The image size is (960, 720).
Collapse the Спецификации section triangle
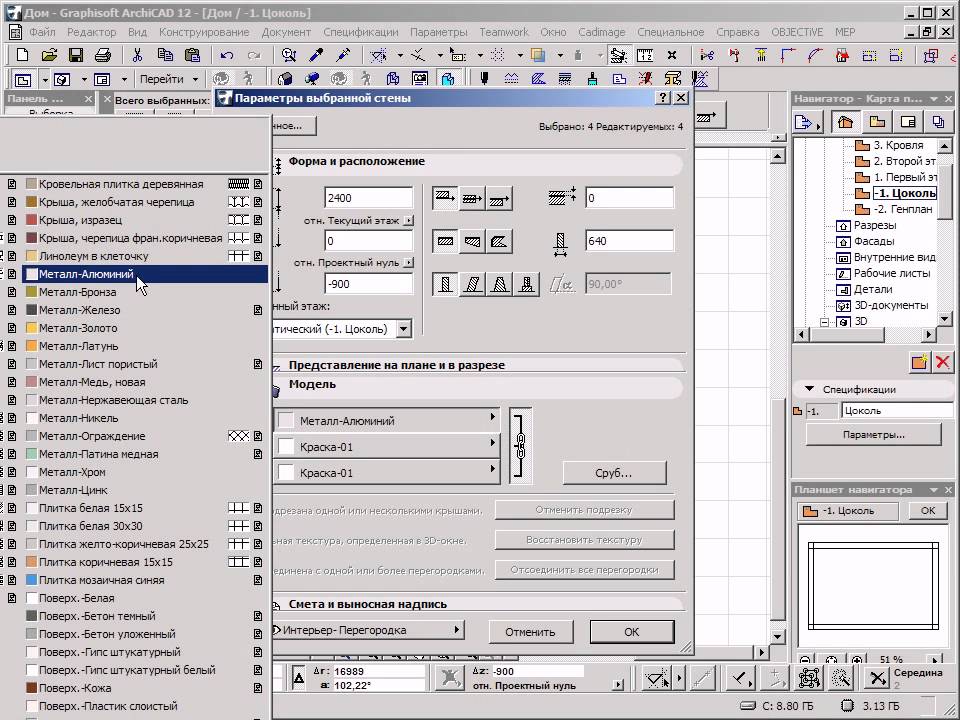point(809,389)
